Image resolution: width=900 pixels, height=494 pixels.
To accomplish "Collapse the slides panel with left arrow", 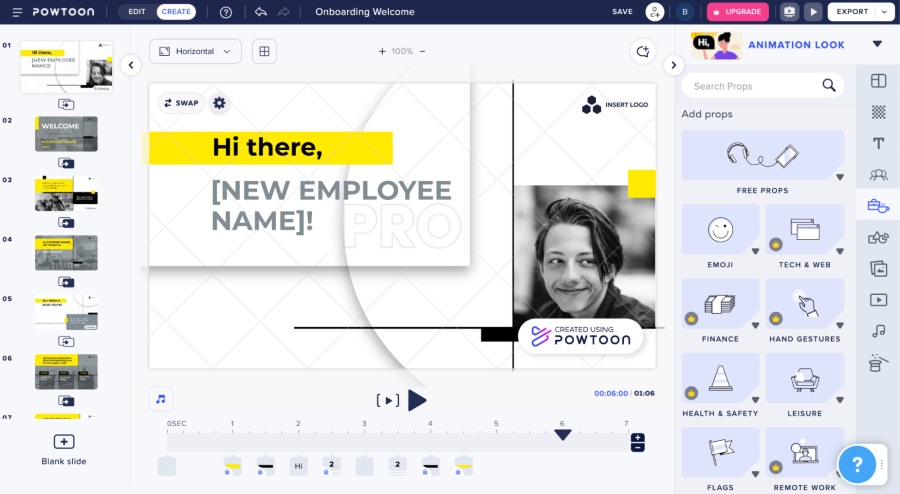I will pos(130,65).
